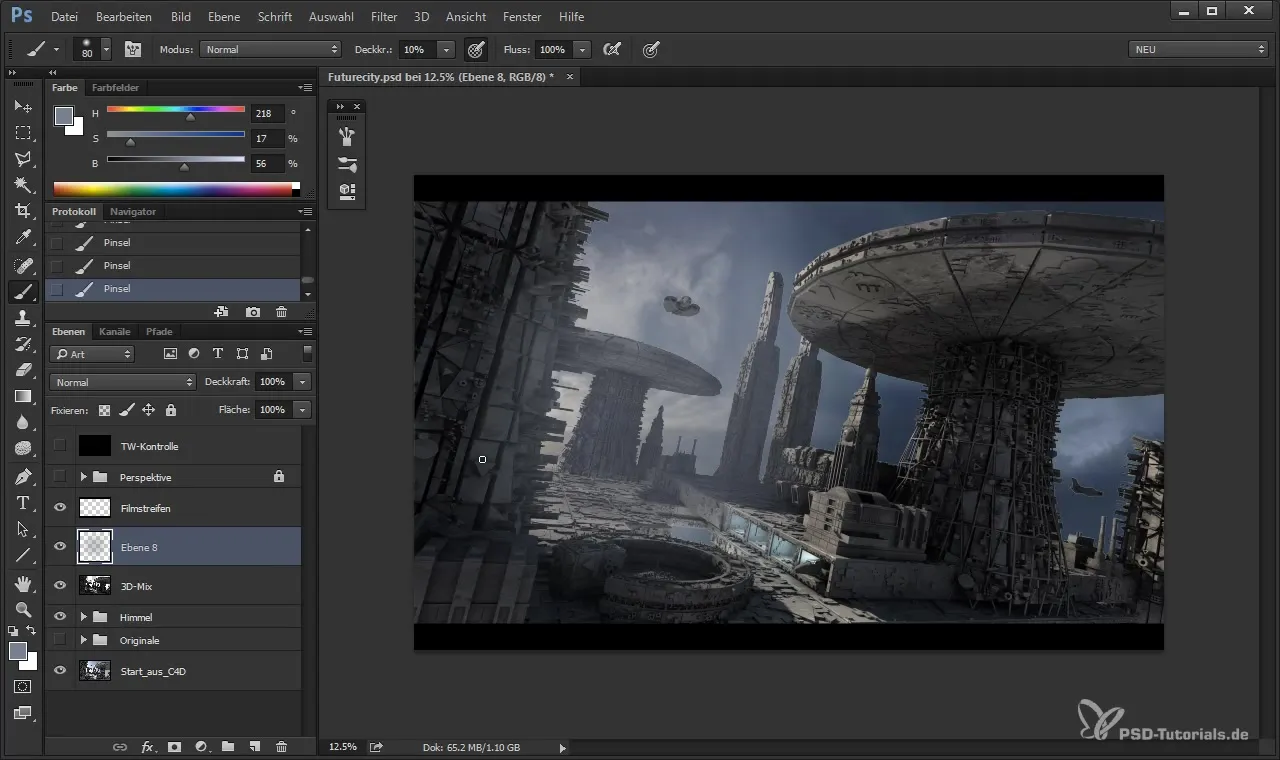Open layer styles fx button
The height and width of the screenshot is (760, 1280).
pyautogui.click(x=147, y=746)
